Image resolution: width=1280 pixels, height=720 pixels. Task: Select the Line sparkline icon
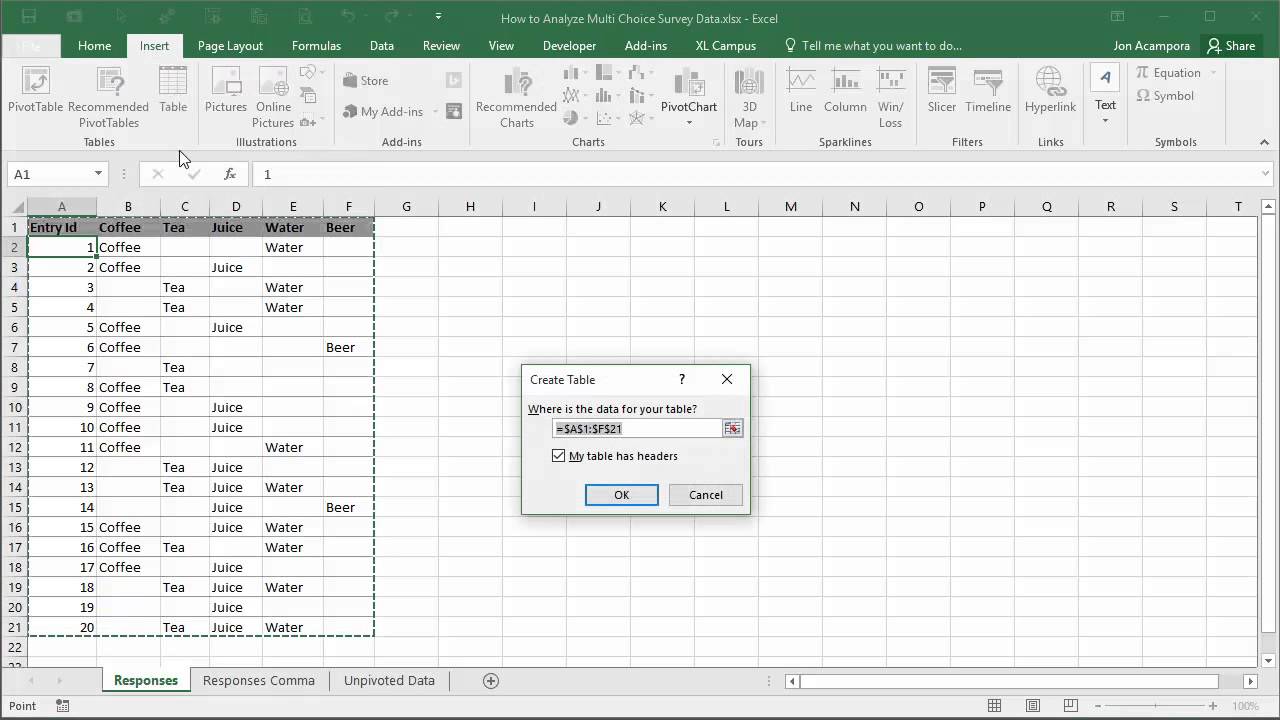tap(800, 90)
